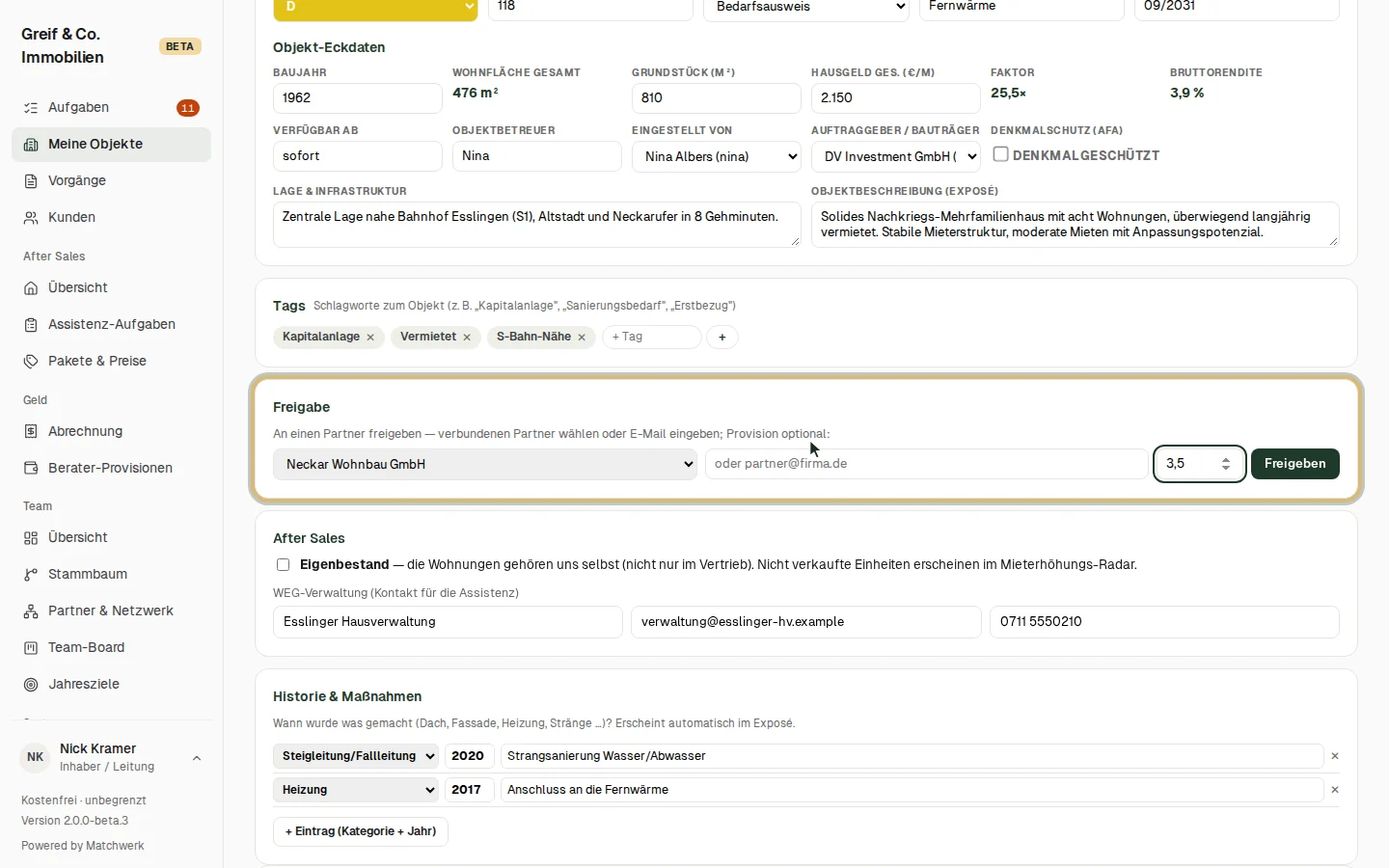Click the Baujahr field showing 1962

358,98
